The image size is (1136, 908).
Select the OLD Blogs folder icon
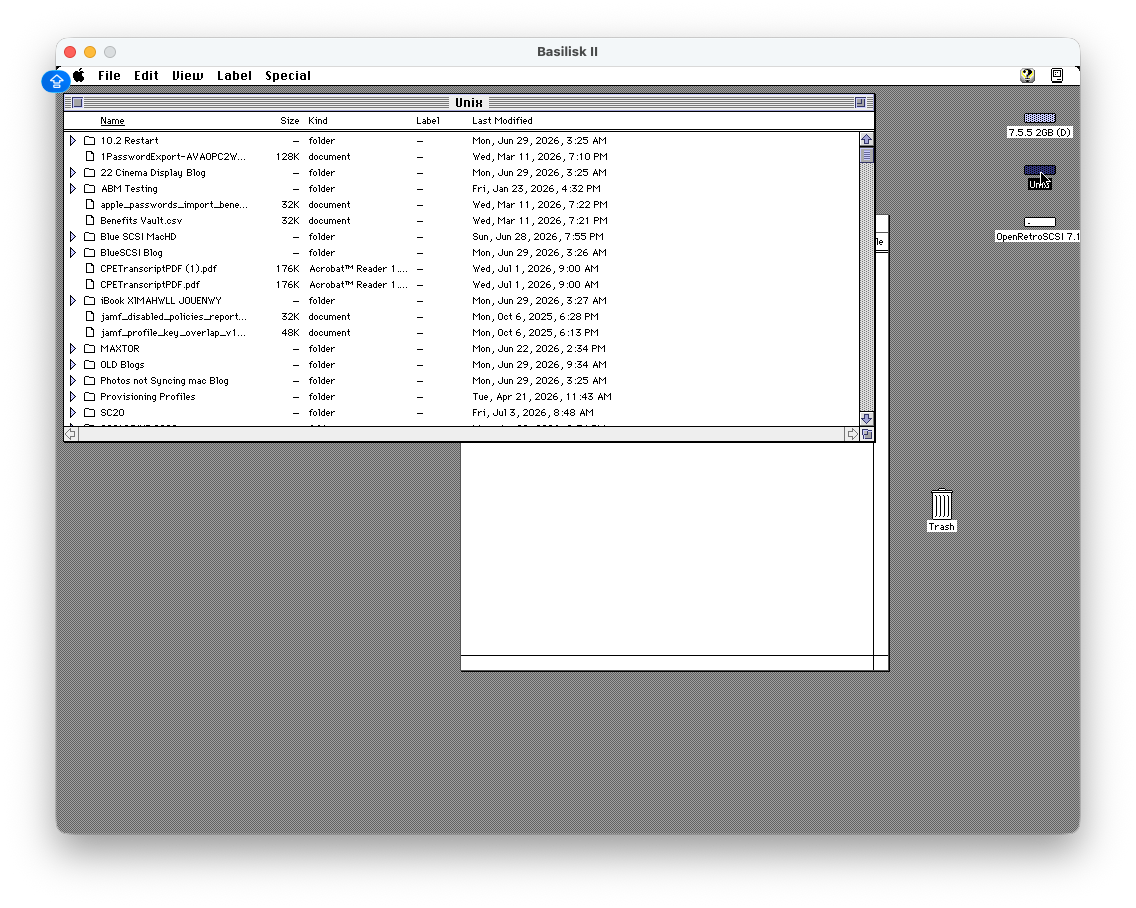[x=90, y=365]
